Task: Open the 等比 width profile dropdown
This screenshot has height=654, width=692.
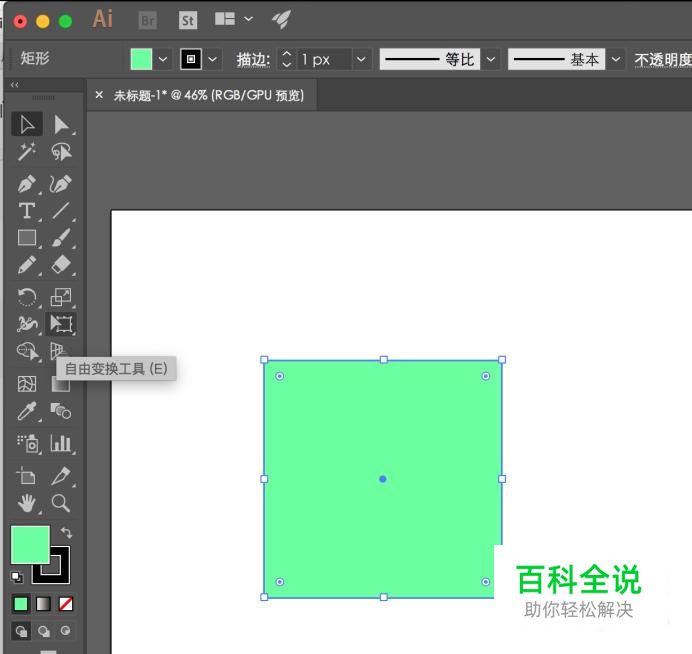Action: point(491,60)
